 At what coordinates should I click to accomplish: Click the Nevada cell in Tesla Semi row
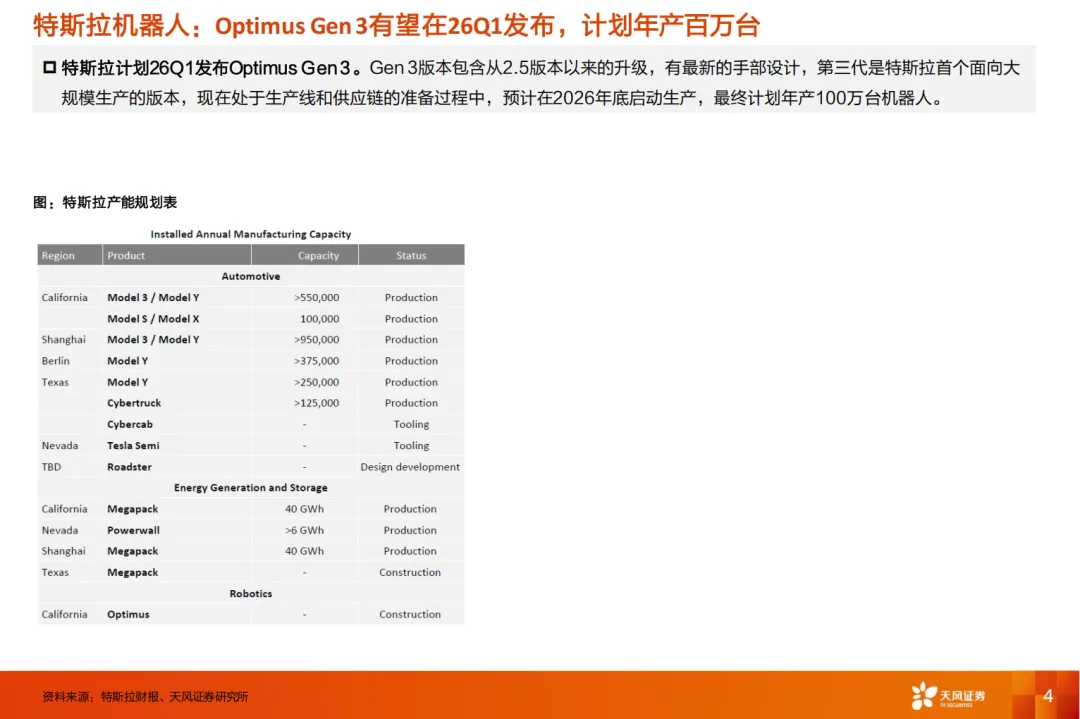click(60, 446)
